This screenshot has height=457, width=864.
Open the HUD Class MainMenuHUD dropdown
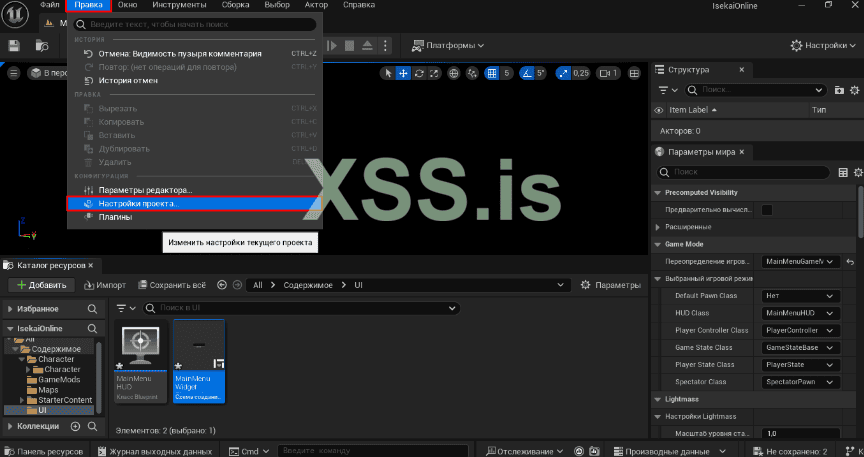800,313
